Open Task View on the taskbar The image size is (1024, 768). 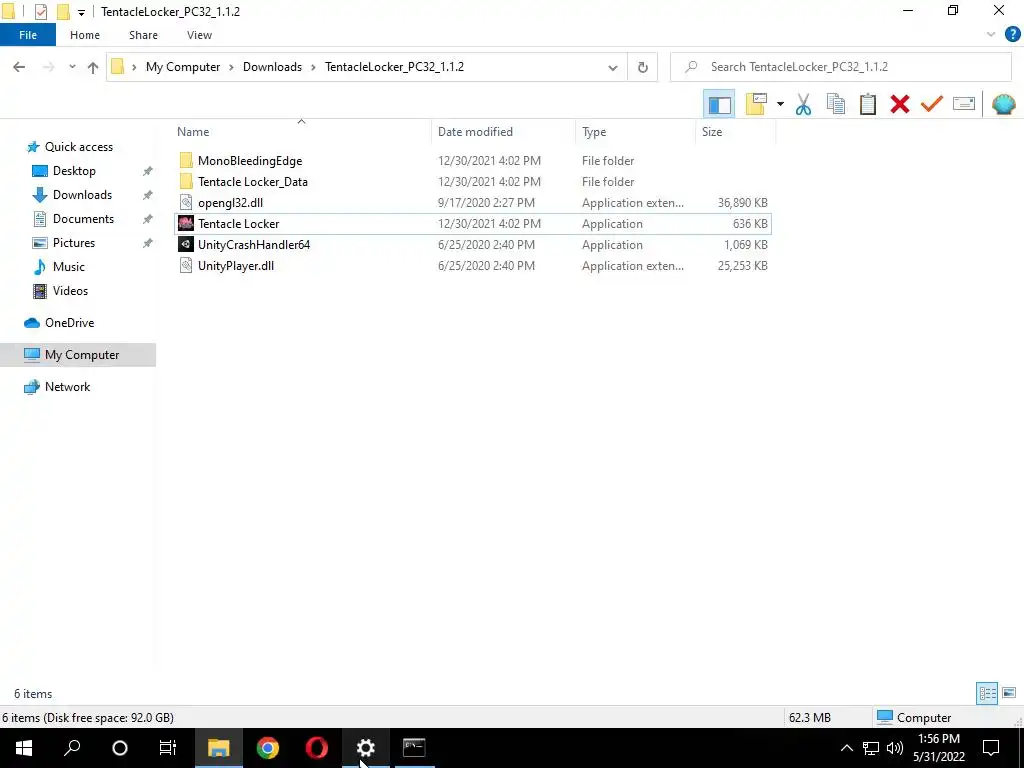(x=168, y=748)
